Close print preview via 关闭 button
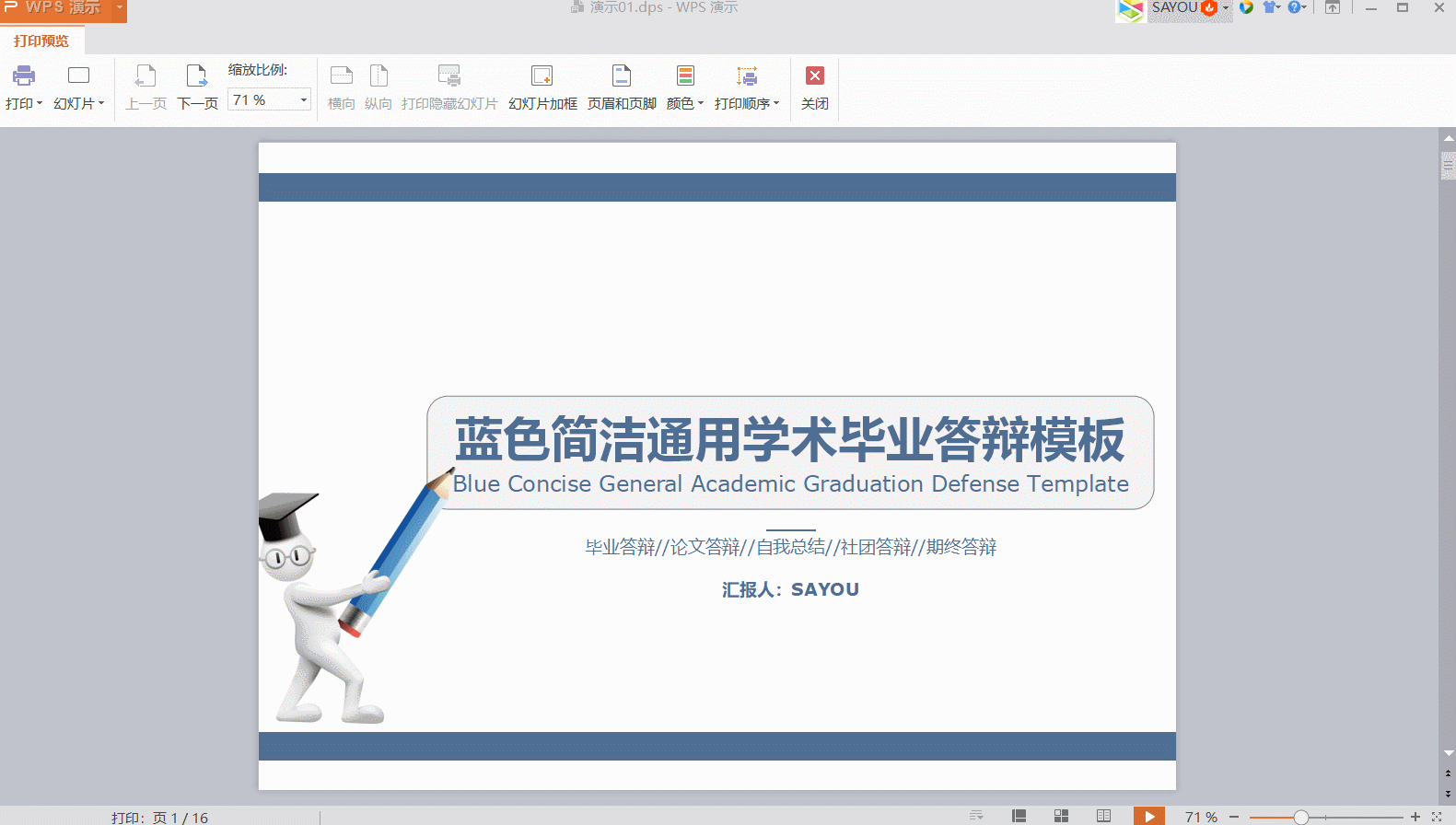 point(815,88)
